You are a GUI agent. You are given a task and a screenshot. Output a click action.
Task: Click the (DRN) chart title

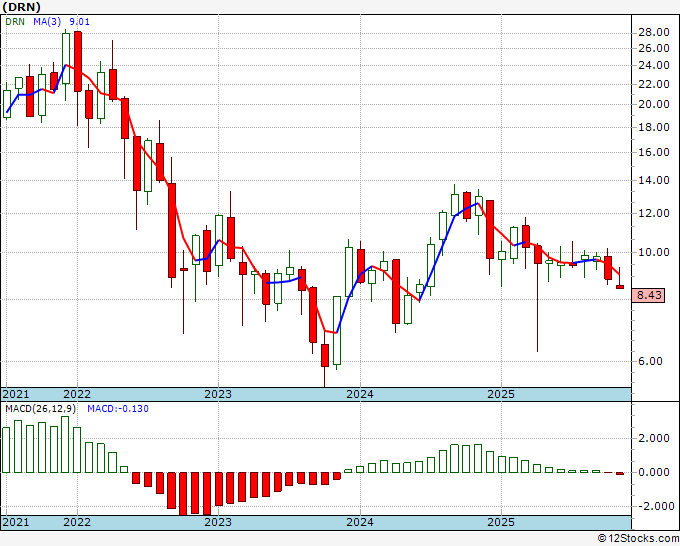tap(22, 7)
